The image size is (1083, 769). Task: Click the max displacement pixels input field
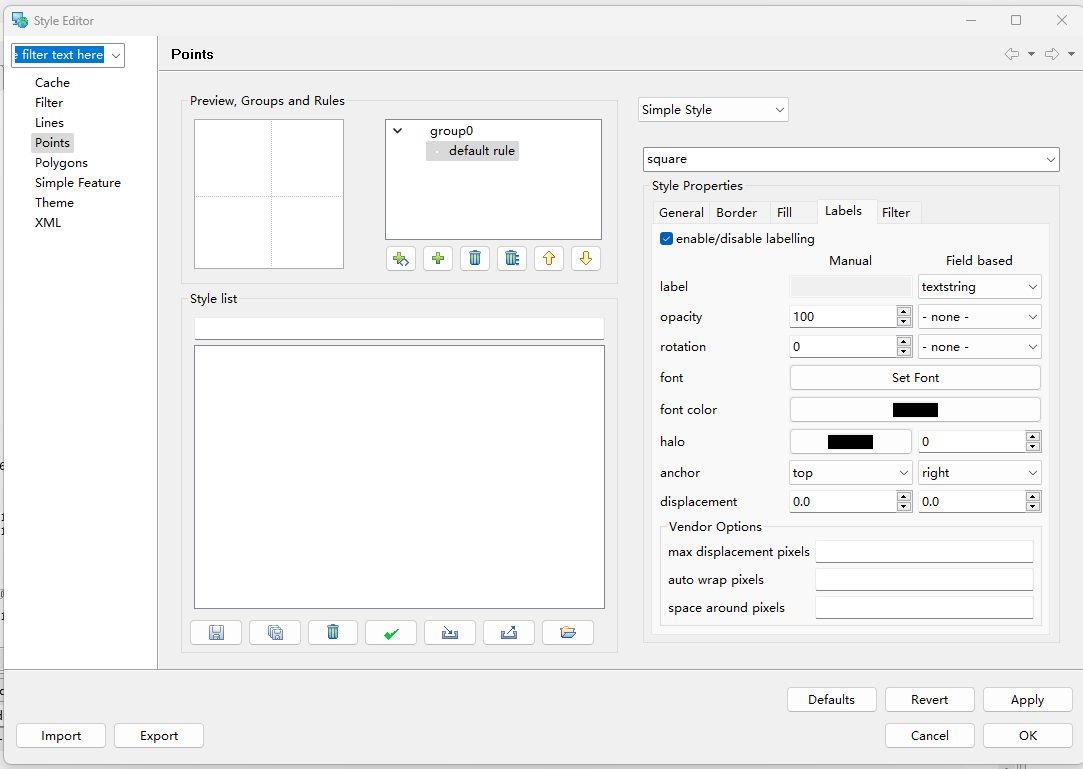point(924,552)
